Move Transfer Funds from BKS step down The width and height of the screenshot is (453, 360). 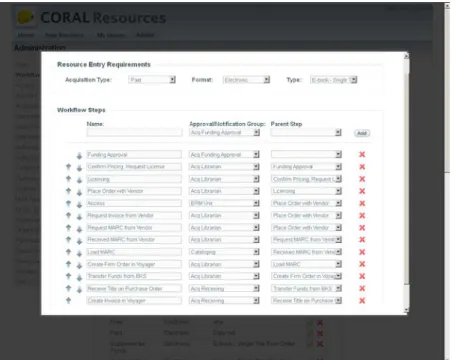[x=79, y=278]
